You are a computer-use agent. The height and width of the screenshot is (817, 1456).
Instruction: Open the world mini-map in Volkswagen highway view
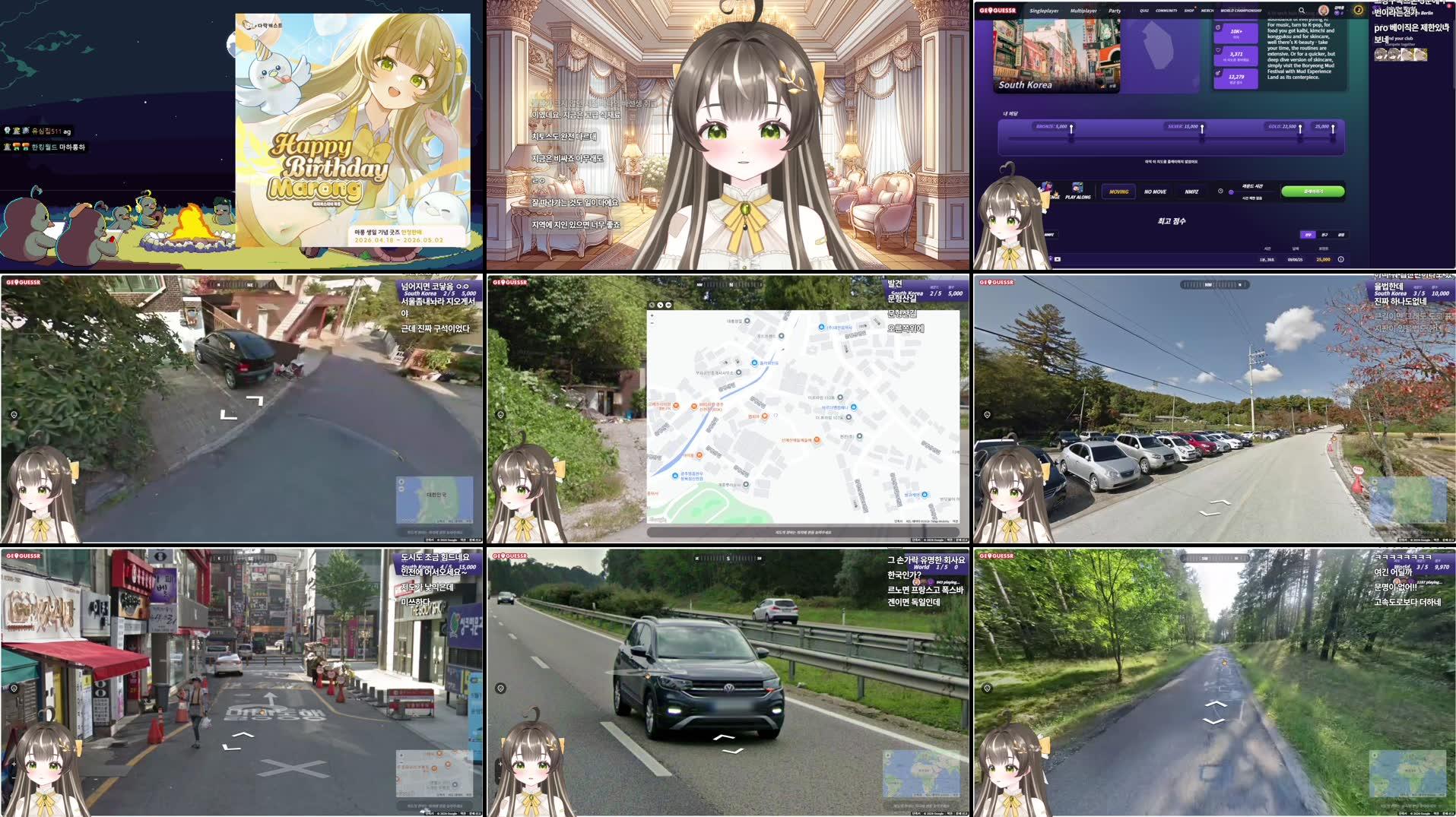click(x=921, y=773)
